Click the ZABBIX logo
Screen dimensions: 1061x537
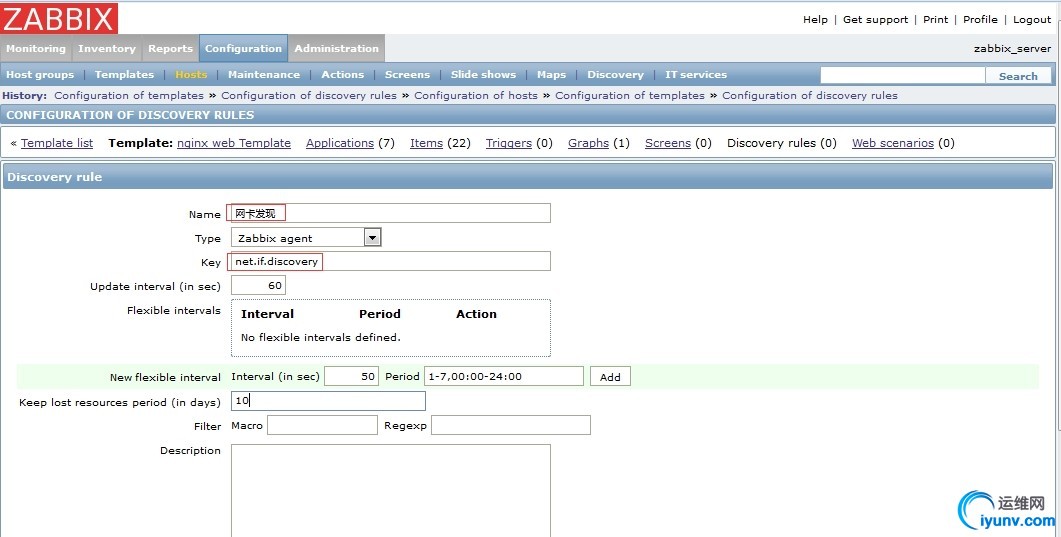click(x=59, y=18)
